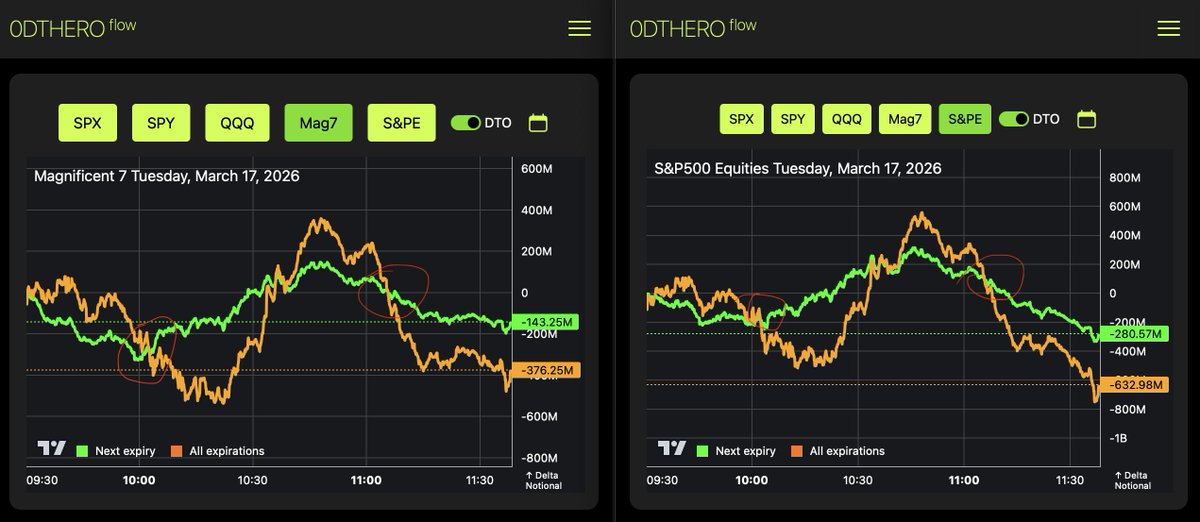
Task: Click All expirations legend label on Mag7 chart
Action: coord(227,451)
